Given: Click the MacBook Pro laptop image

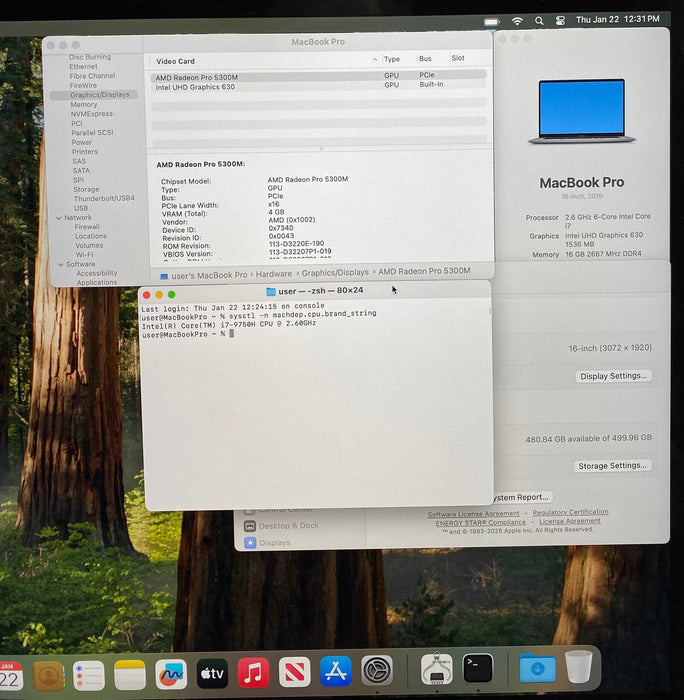Looking at the screenshot, I should tap(582, 112).
